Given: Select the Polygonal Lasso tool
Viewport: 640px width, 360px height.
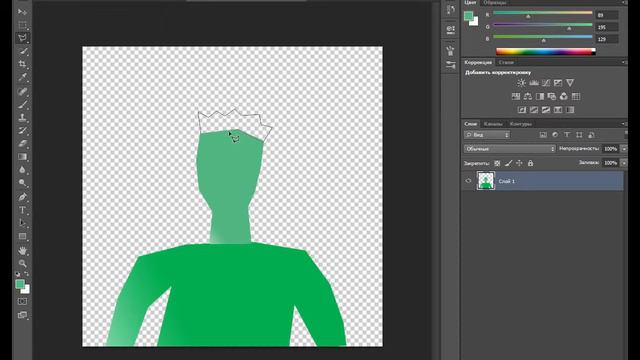Looking at the screenshot, I should (x=22, y=38).
